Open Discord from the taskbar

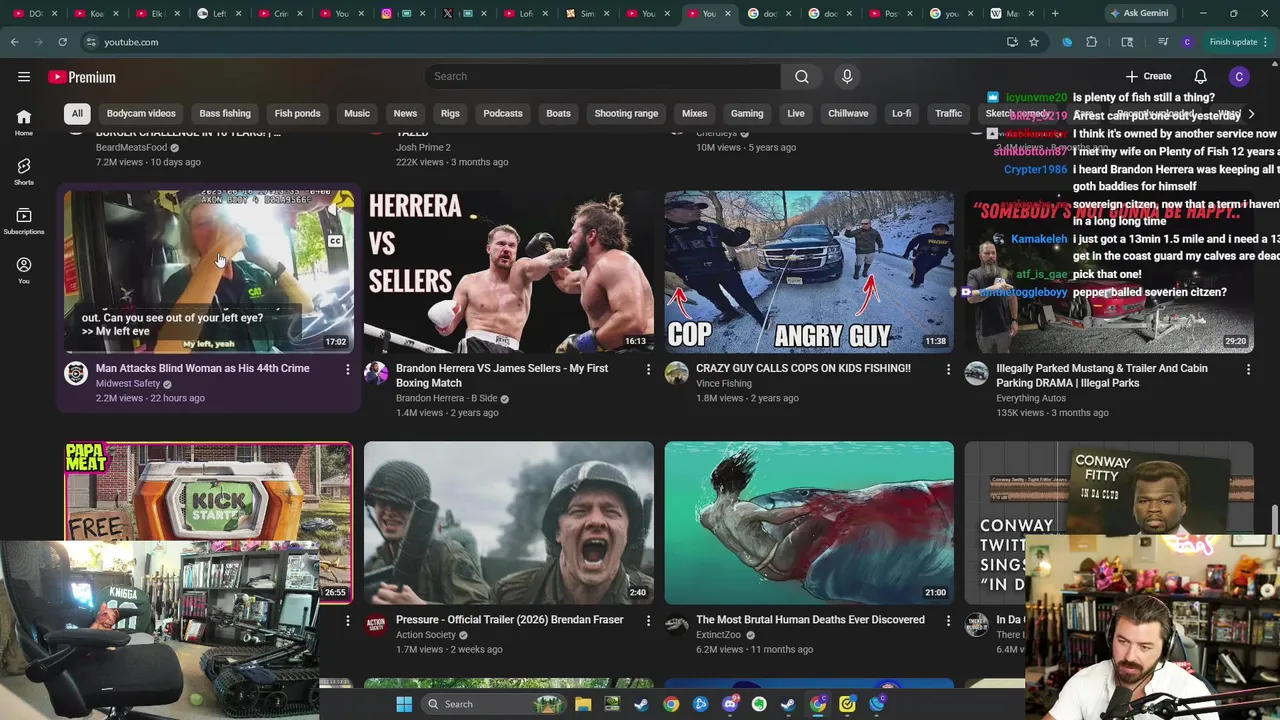pos(730,704)
